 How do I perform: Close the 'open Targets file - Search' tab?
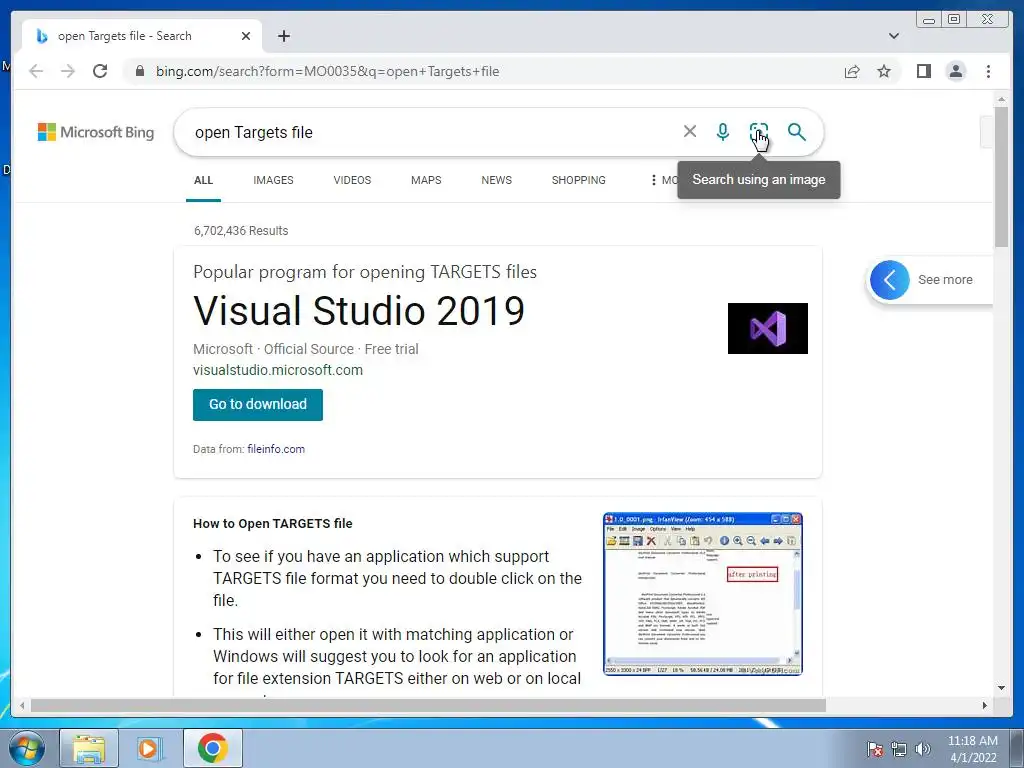(246, 36)
